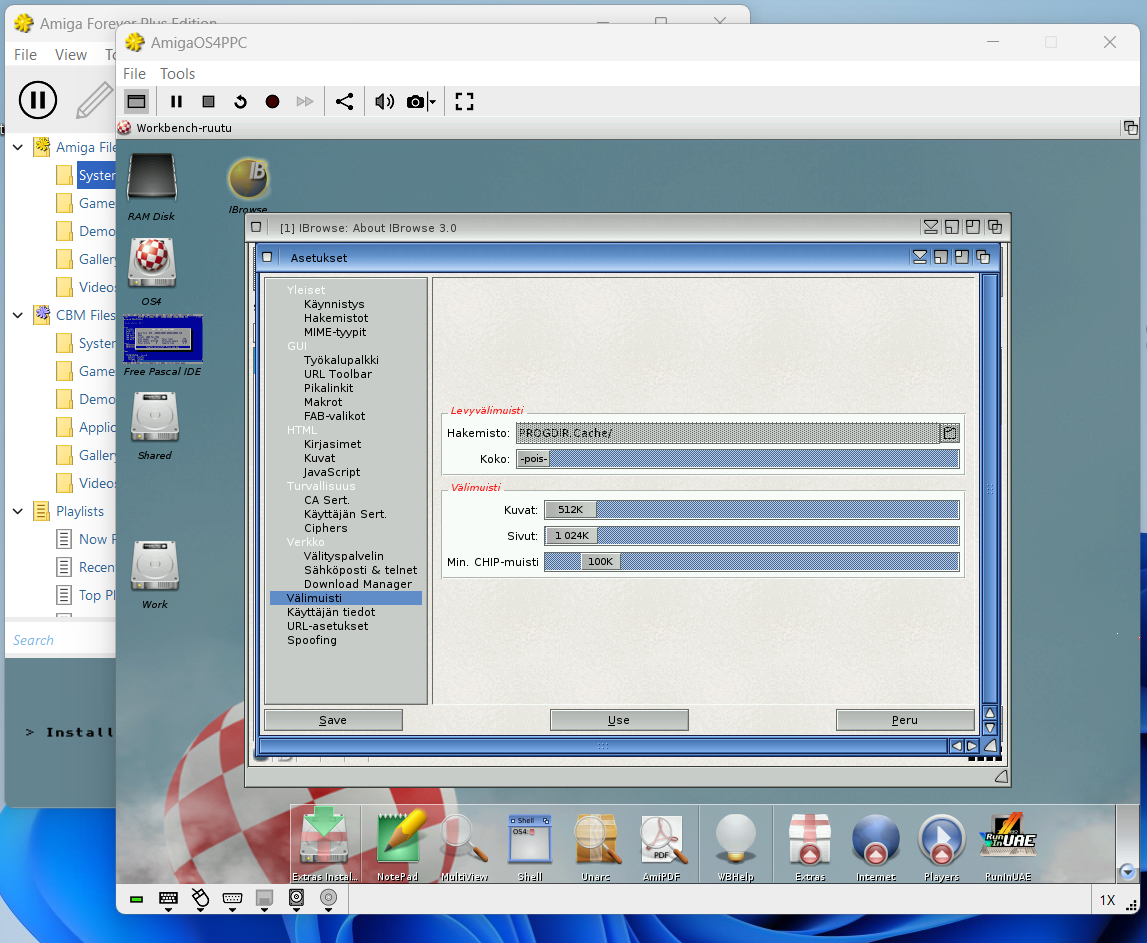
Task: Reset the emulated Amiga via the circular arrow icon
Action: 240,102
